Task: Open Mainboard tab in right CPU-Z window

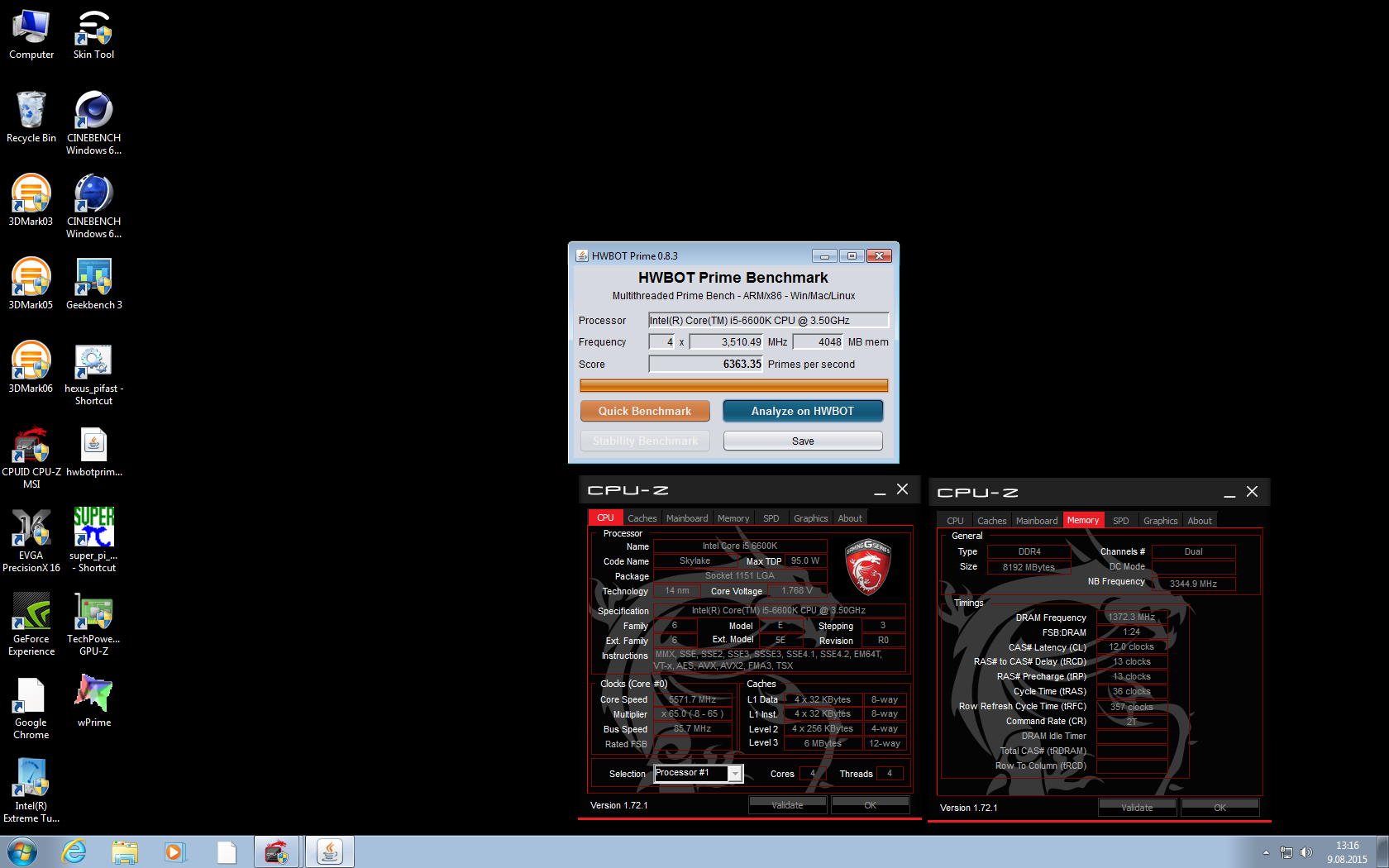Action: click(x=1037, y=521)
